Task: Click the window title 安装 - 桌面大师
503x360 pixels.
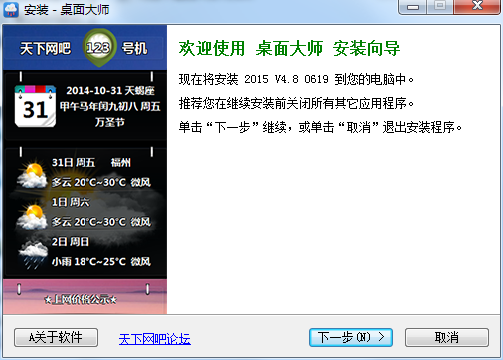Action: 66,10
